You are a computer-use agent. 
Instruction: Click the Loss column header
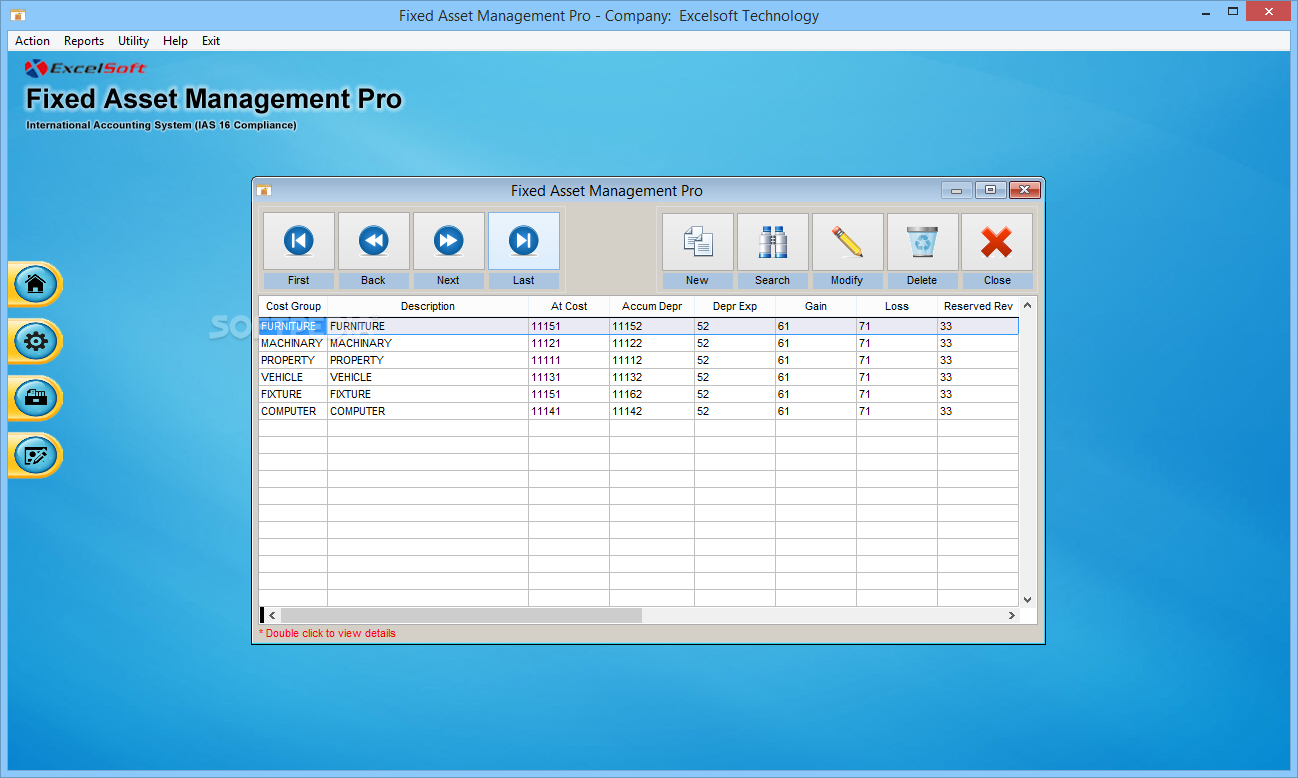(x=897, y=306)
